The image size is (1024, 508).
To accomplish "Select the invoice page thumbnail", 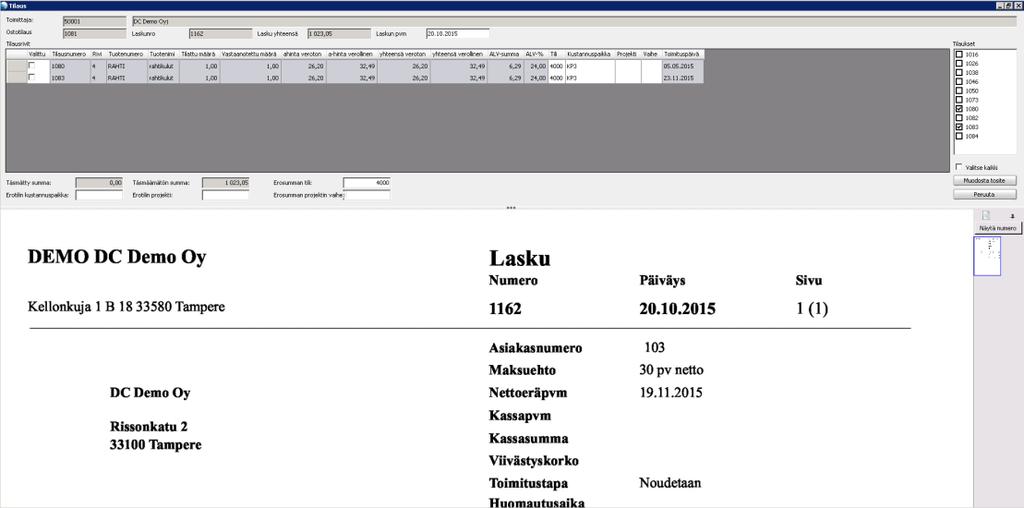I will click(987, 256).
